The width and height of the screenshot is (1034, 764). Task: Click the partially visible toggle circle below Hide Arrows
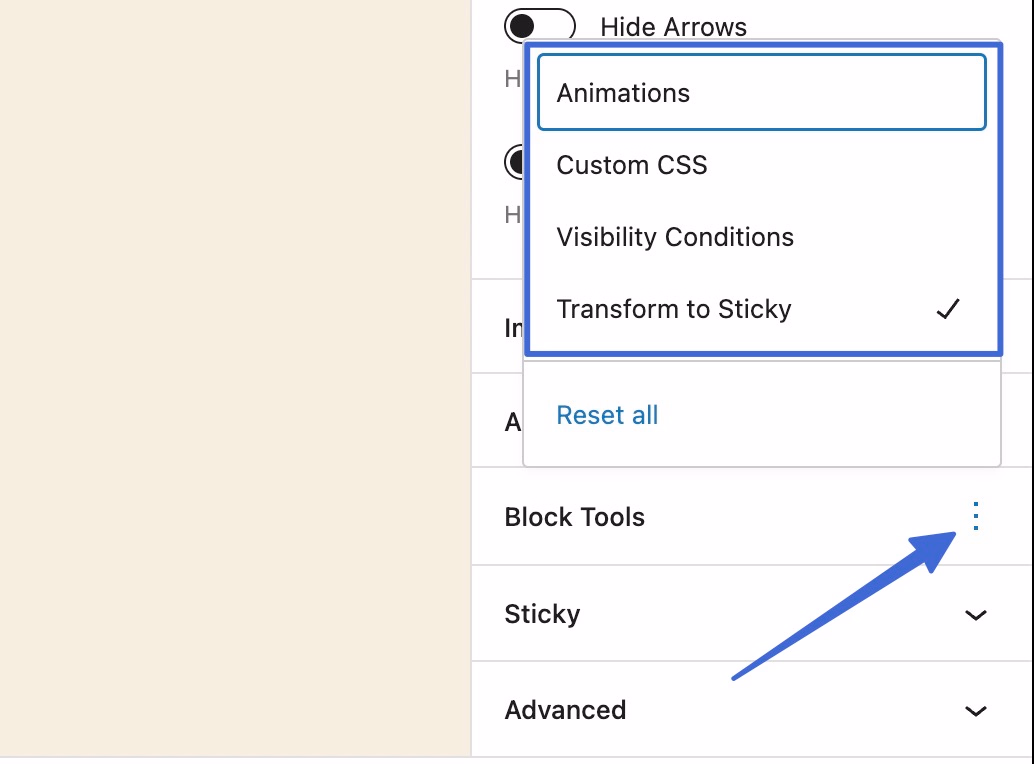click(516, 162)
